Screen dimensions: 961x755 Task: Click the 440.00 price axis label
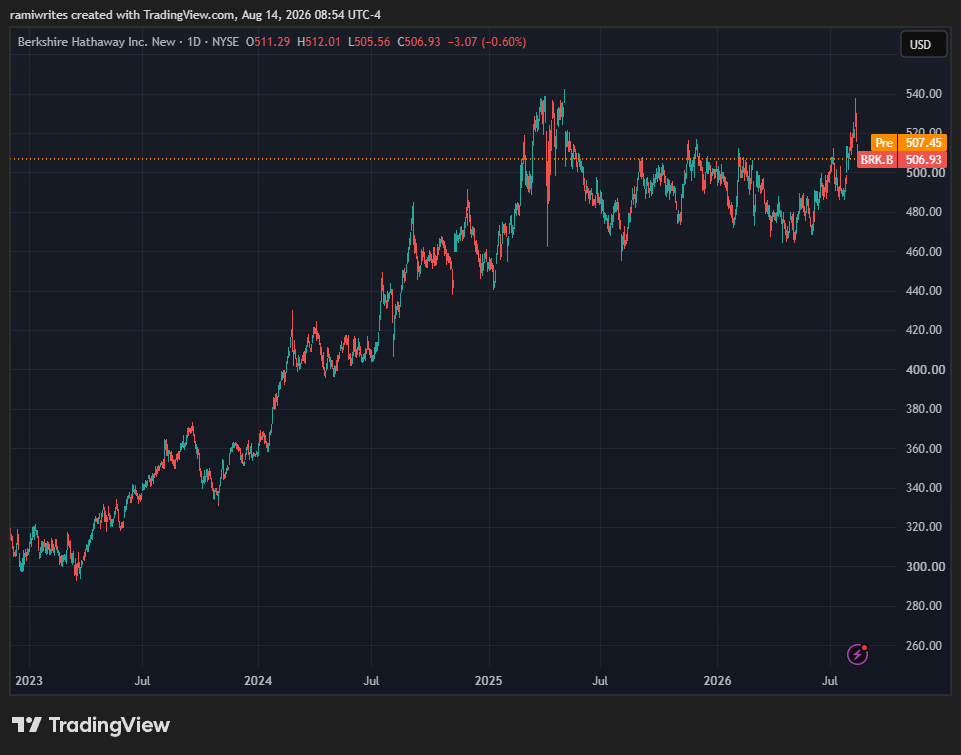924,290
